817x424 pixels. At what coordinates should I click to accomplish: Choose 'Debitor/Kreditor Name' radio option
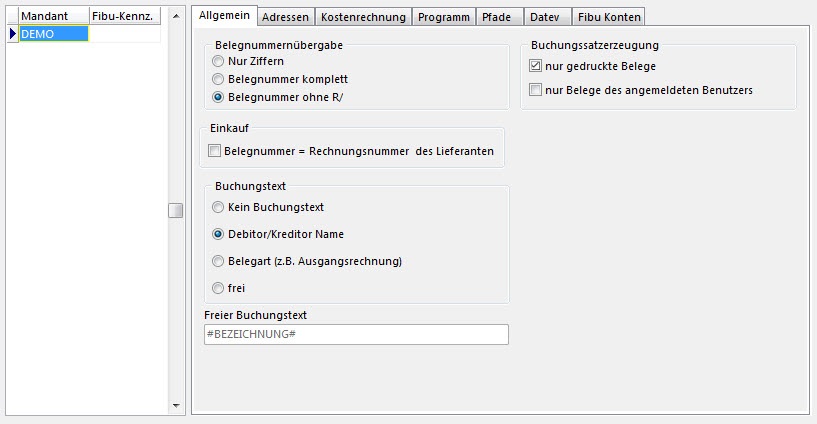pos(219,234)
